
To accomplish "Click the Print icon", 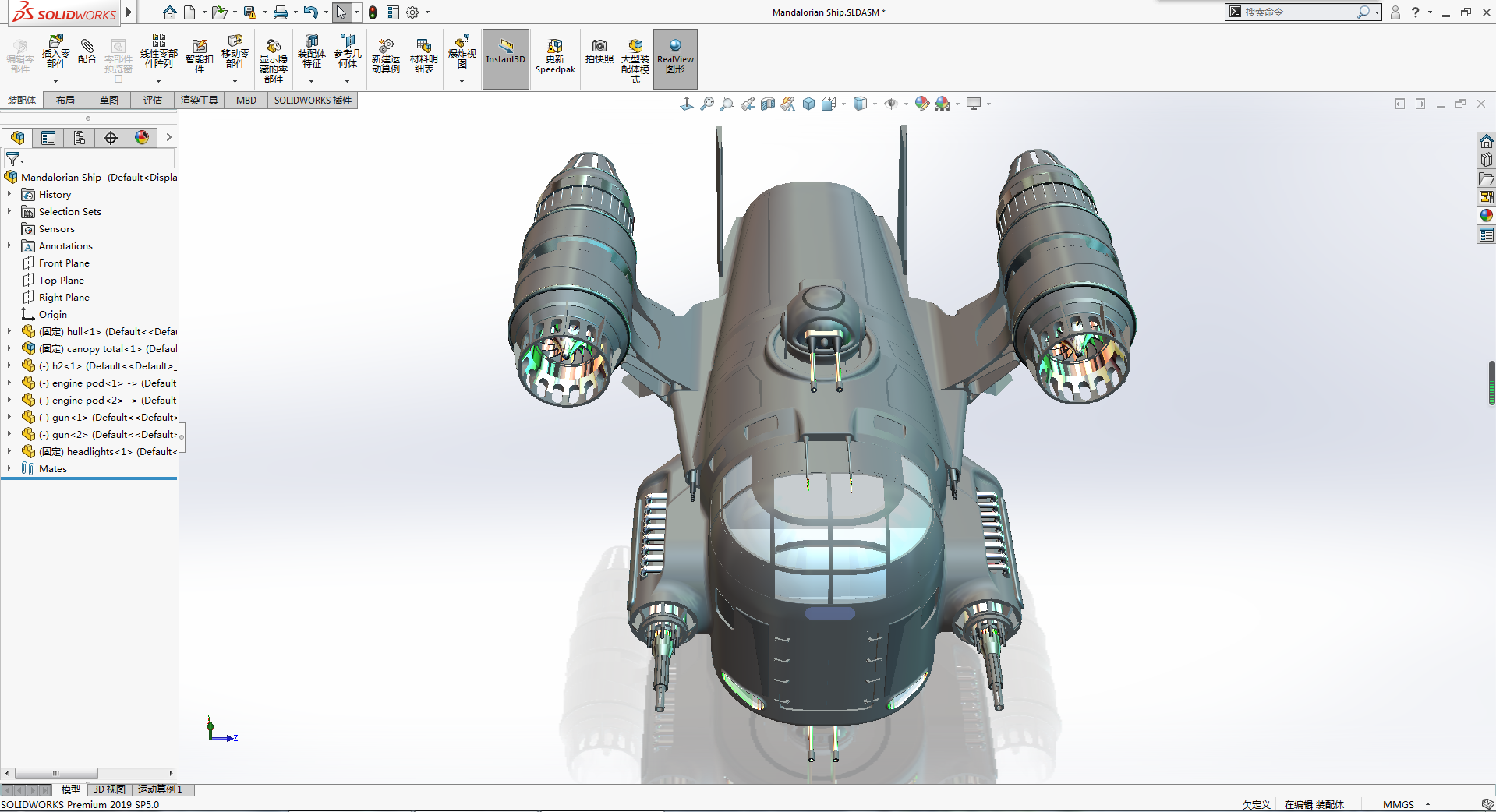I will (x=281, y=12).
